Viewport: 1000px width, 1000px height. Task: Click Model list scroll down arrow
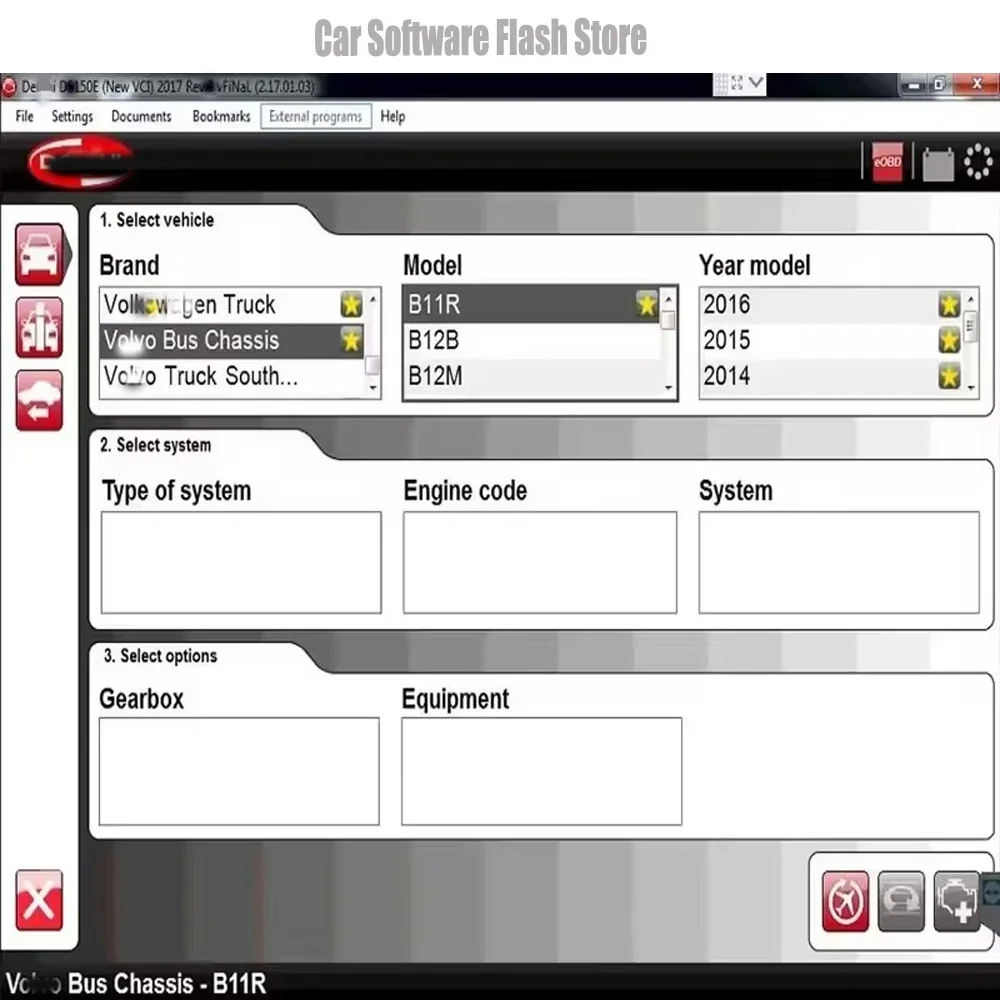pyautogui.click(x=668, y=387)
